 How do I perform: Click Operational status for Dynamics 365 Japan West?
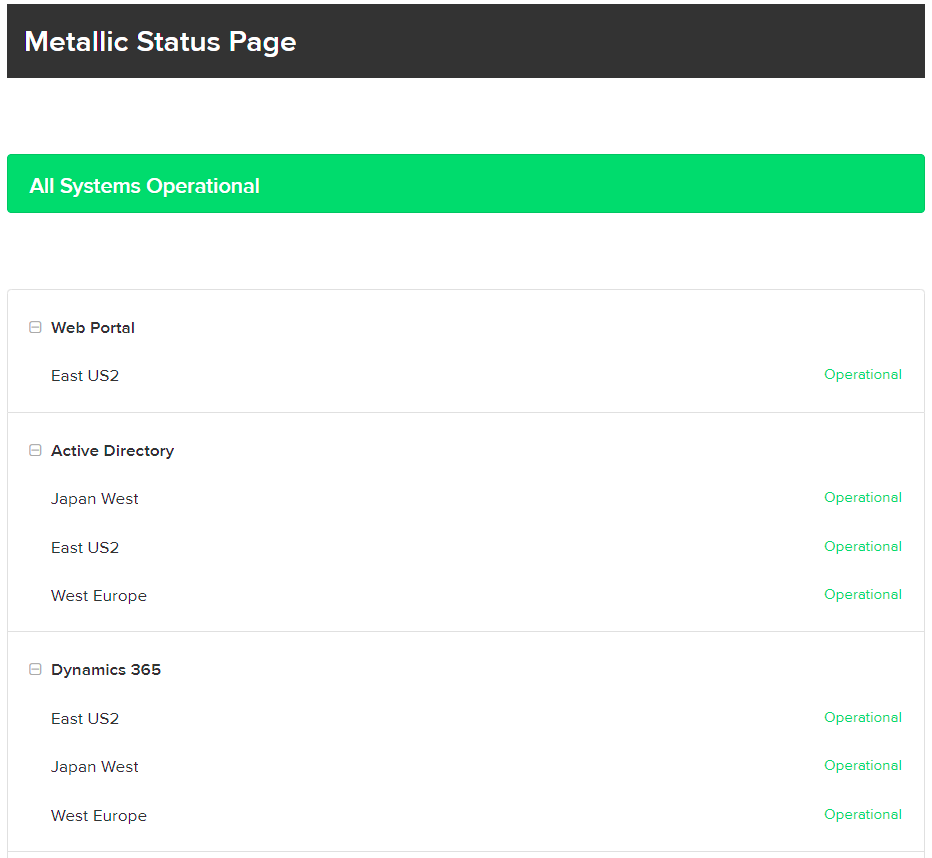pos(862,766)
